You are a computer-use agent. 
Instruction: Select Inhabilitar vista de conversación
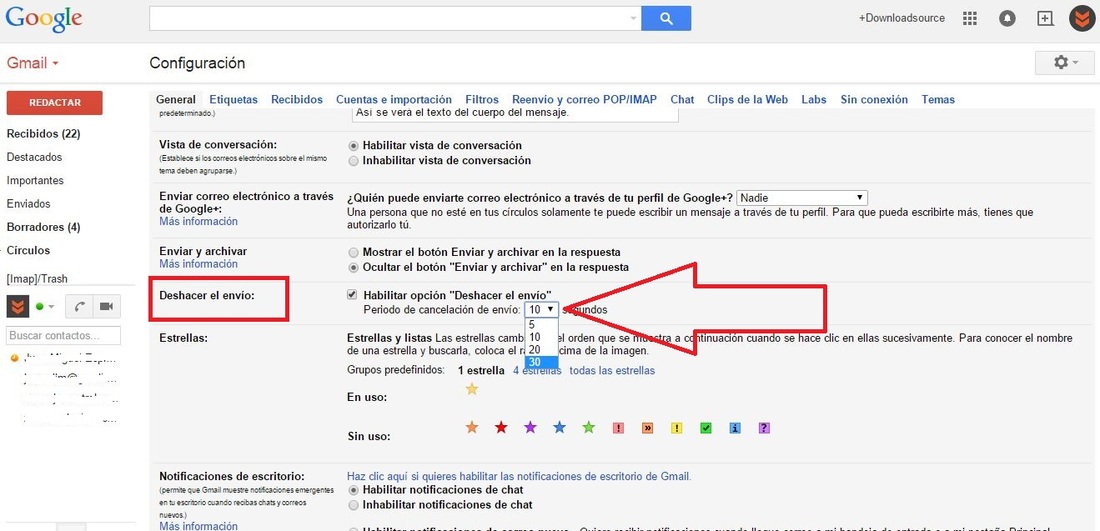354,161
